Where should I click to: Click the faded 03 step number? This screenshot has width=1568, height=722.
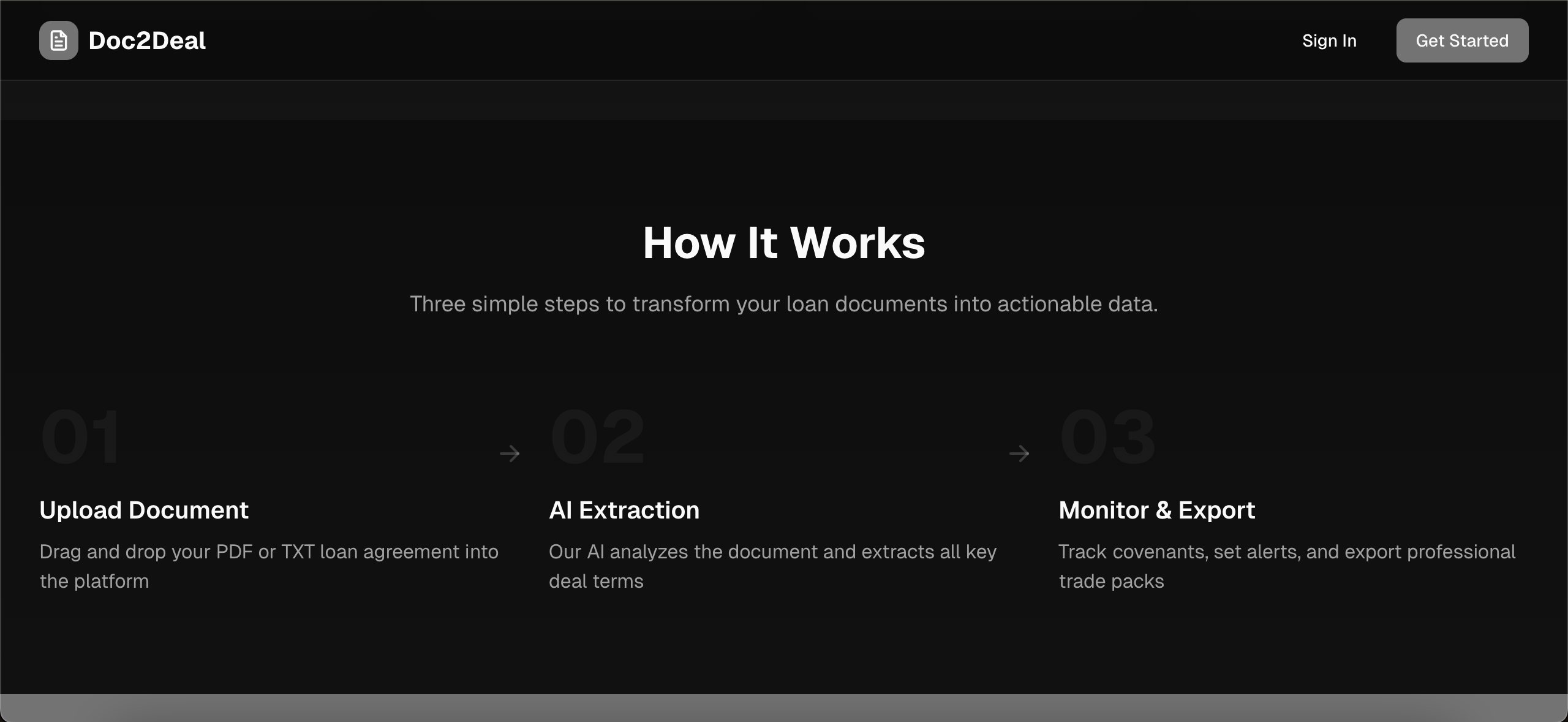(x=1107, y=438)
